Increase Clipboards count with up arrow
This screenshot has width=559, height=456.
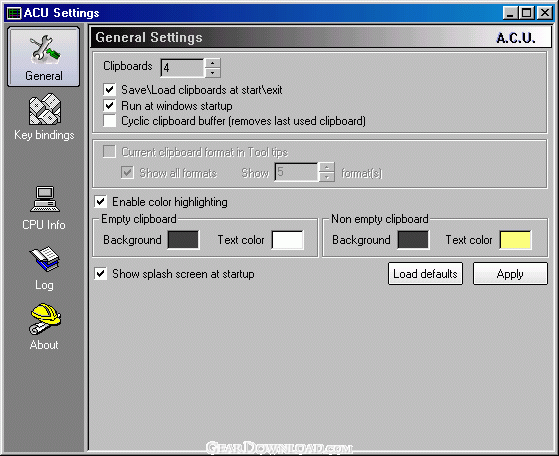pyautogui.click(x=212, y=63)
